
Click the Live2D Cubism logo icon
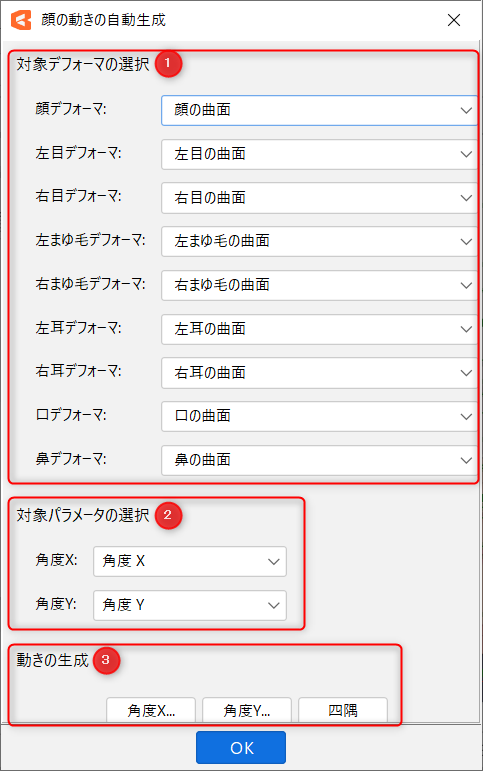click(x=21, y=20)
